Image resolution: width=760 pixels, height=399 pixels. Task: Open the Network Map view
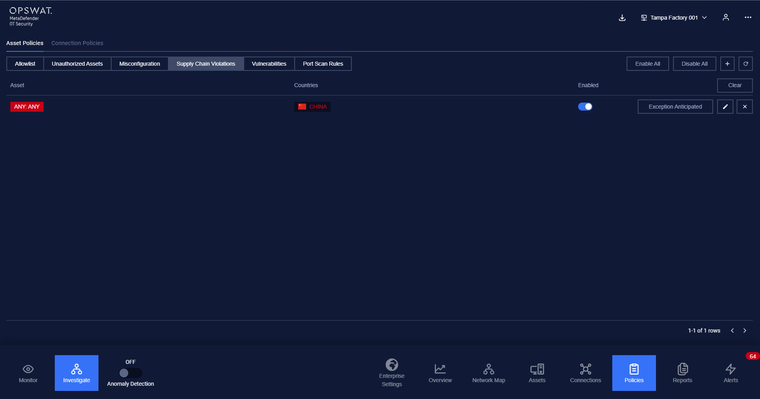pos(489,373)
